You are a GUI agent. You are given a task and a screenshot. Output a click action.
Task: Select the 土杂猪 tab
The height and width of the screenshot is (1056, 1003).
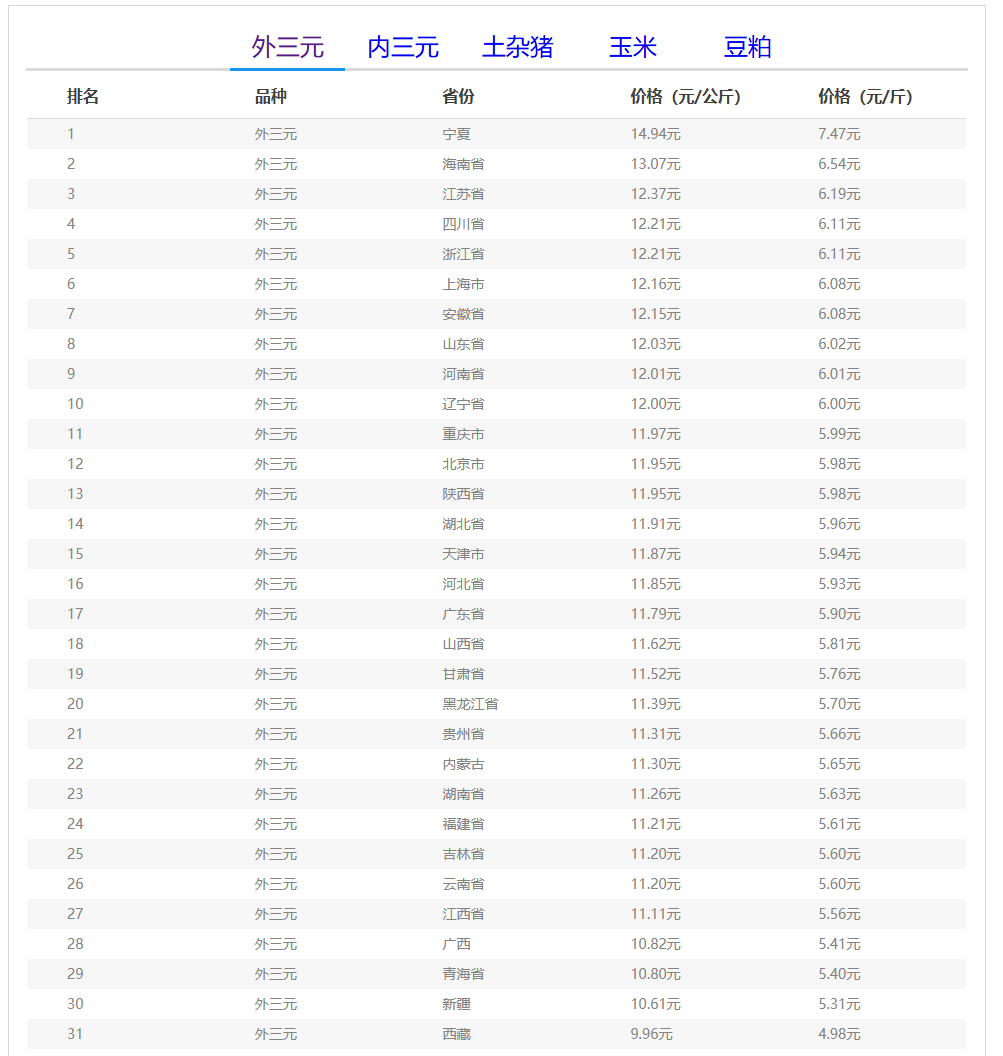pos(517,47)
